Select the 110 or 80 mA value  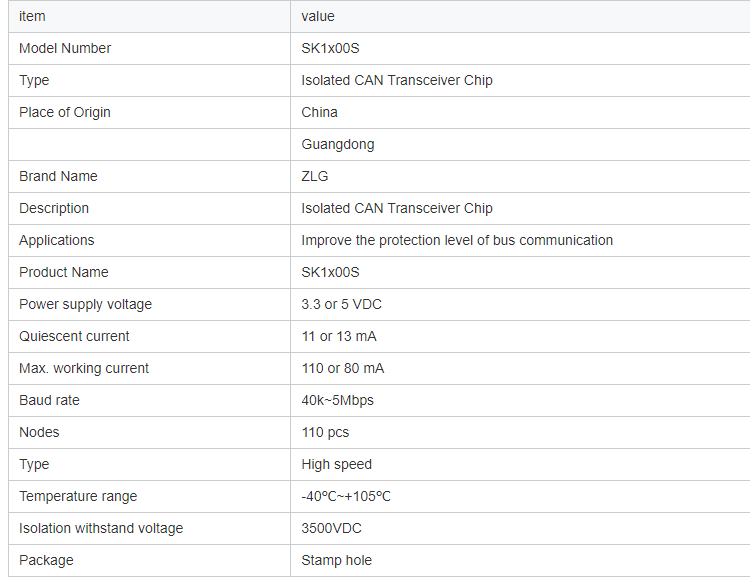343,368
